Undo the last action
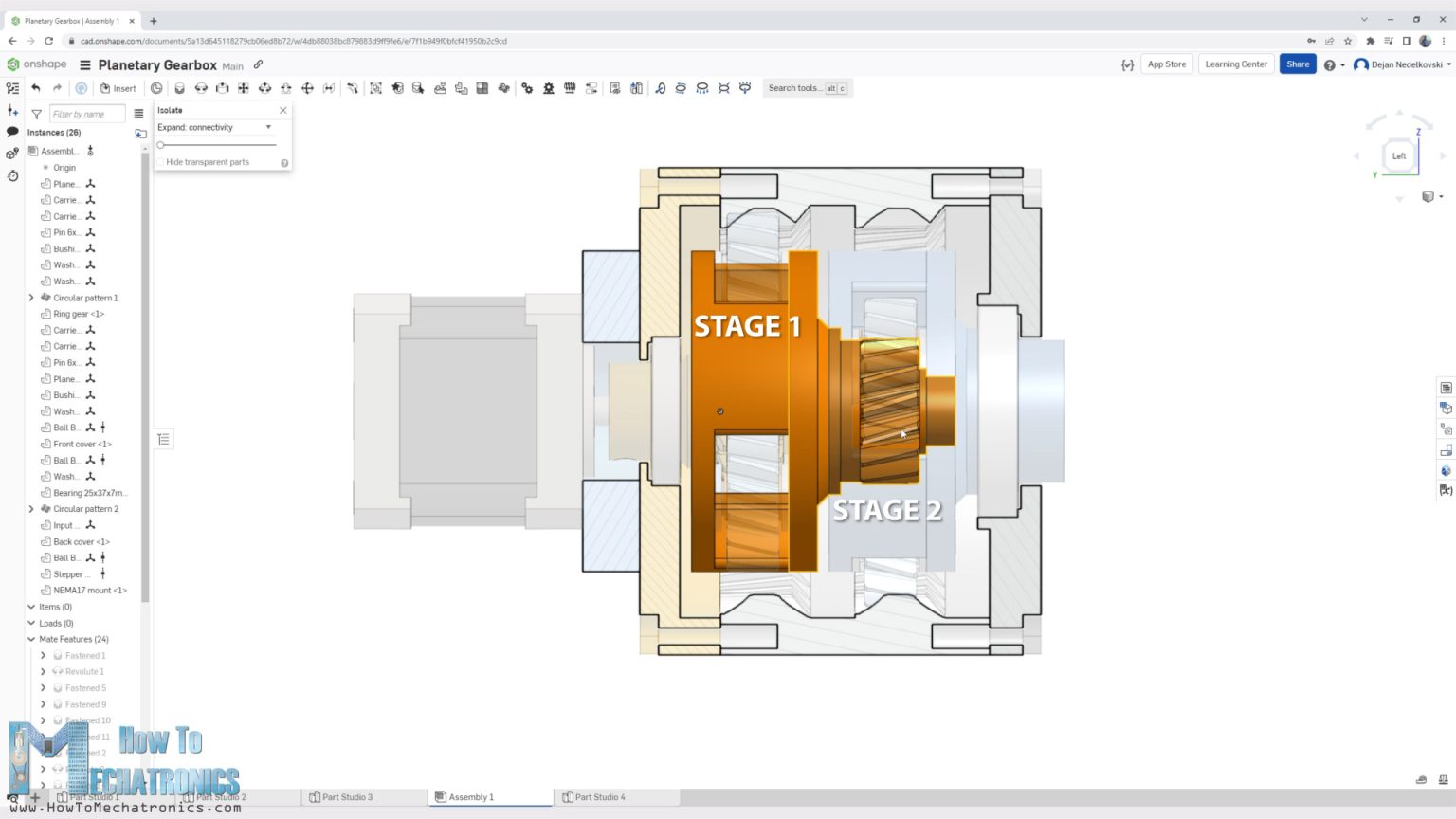 coord(36,87)
